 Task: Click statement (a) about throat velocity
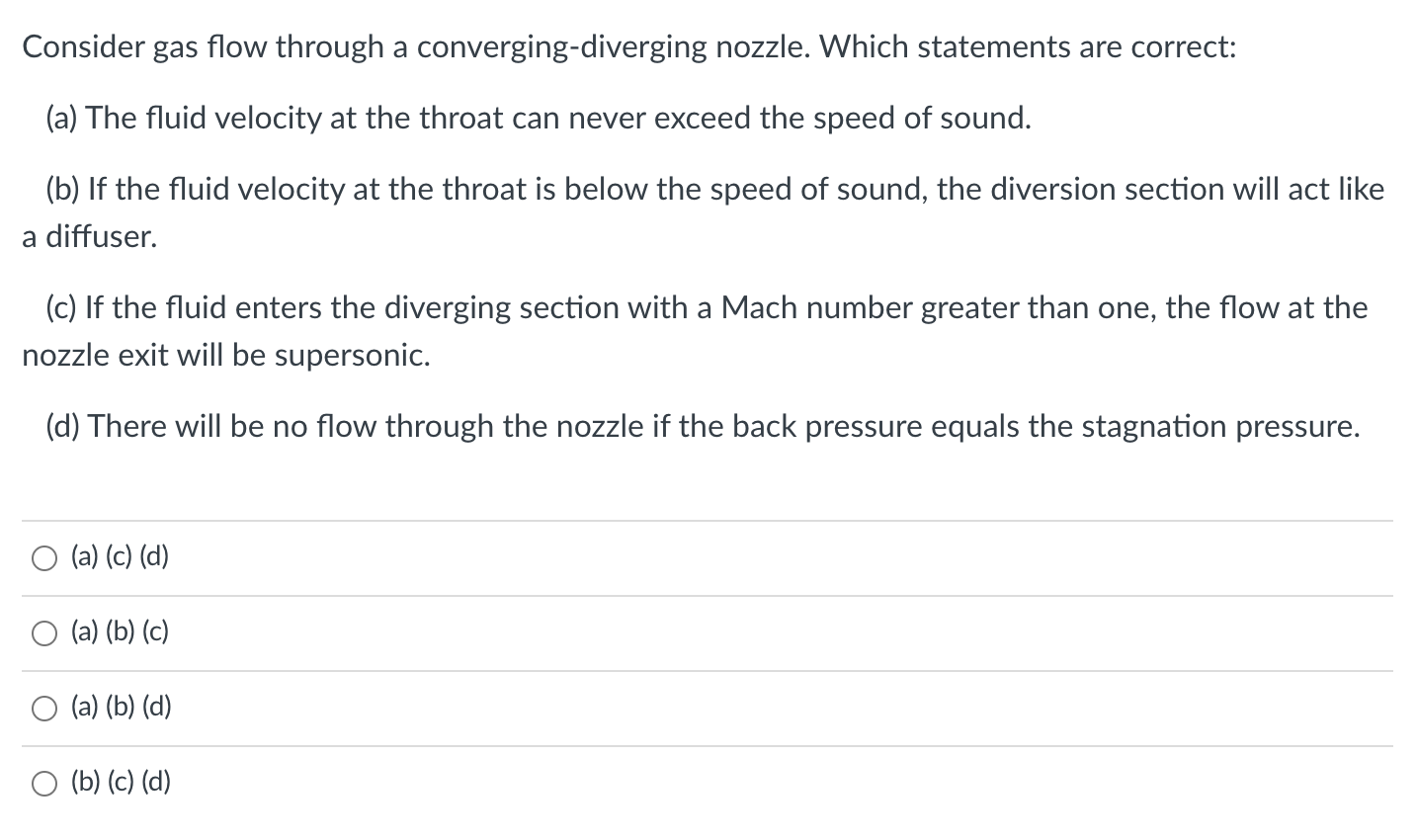pos(539,119)
